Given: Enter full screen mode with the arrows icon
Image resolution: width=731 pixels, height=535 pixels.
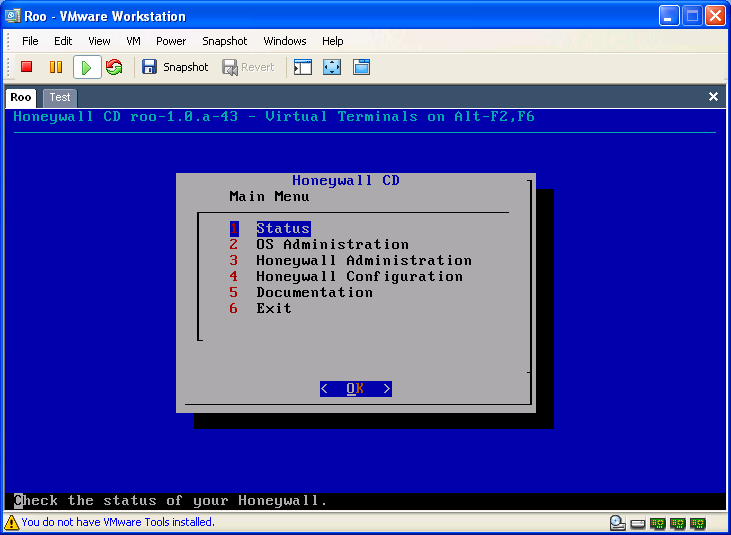Looking at the screenshot, I should 332,67.
